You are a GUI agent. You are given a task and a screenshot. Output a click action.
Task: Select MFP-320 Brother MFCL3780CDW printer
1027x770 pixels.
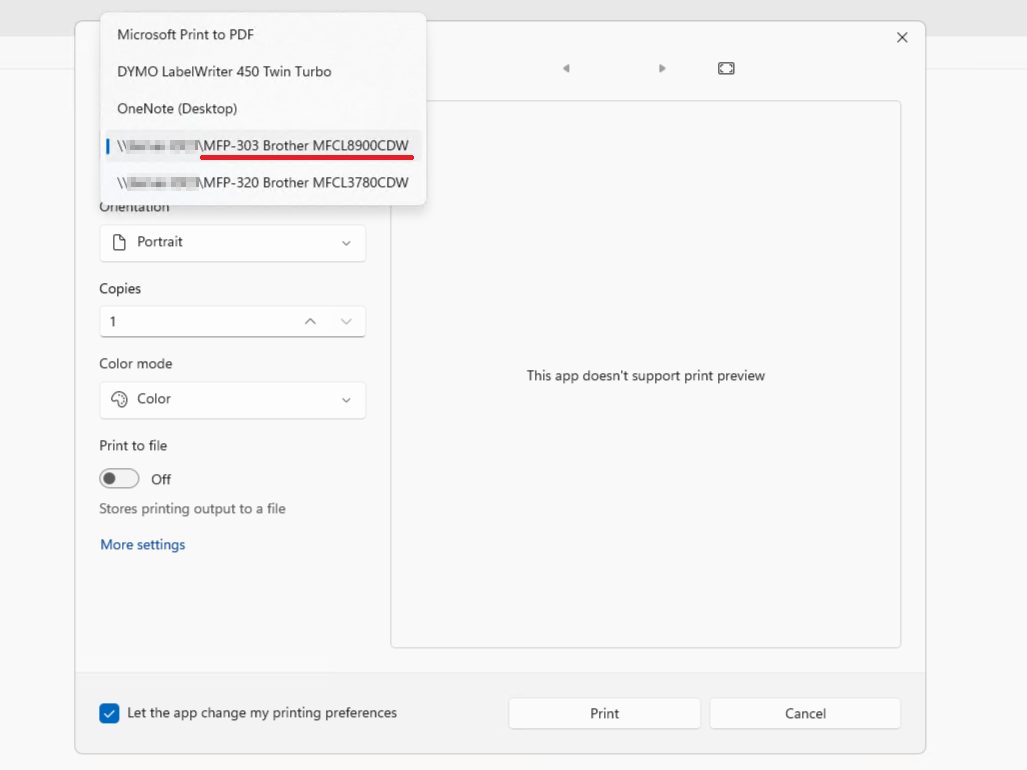point(263,183)
